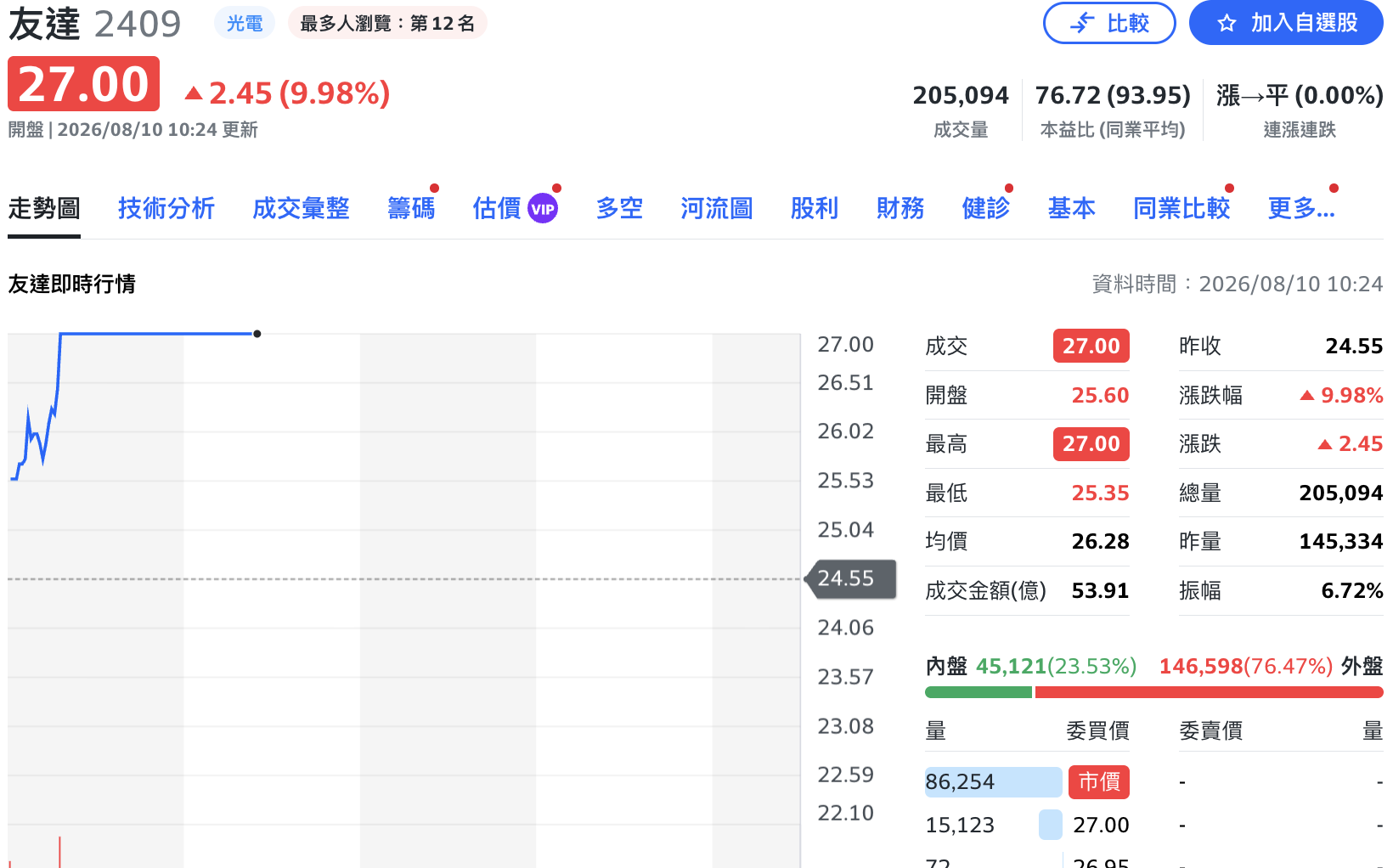Image resolution: width=1393 pixels, height=868 pixels.
Task: Click the compare arrows icon beside 比較
Action: pyautogui.click(x=1082, y=23)
